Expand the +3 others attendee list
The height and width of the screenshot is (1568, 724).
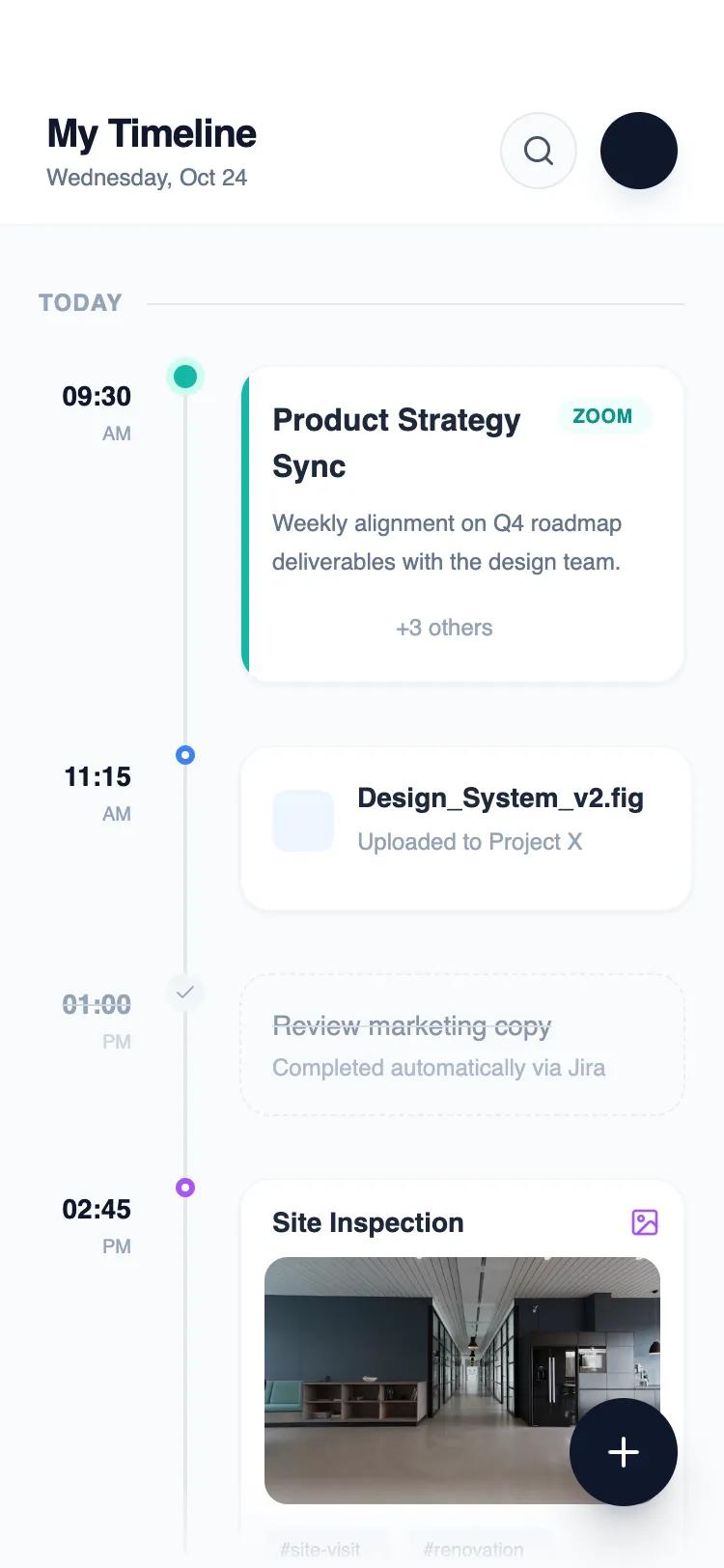click(x=443, y=628)
